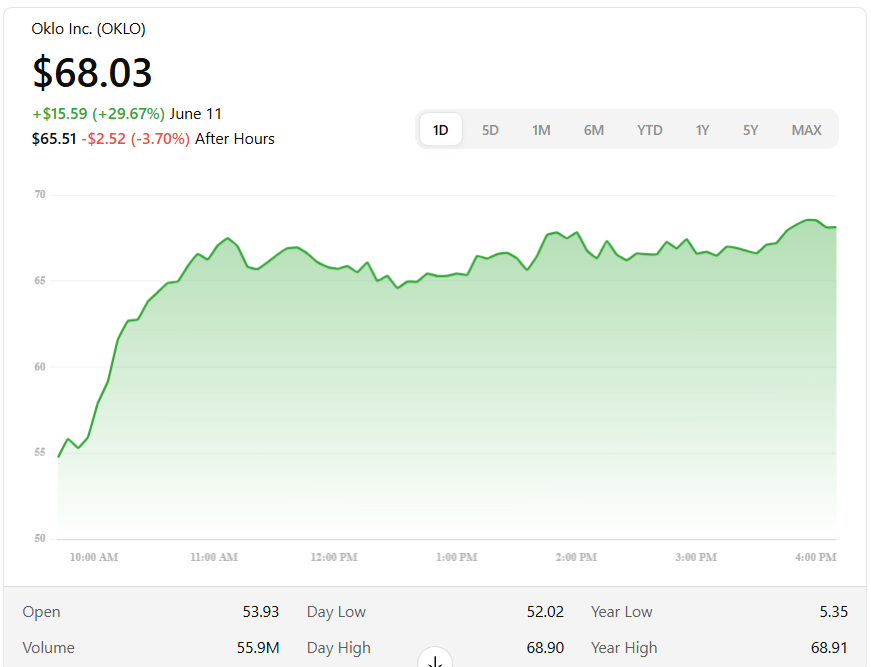The image size is (871, 667).
Task: Click the 70 y-axis label
Action: tap(40, 194)
